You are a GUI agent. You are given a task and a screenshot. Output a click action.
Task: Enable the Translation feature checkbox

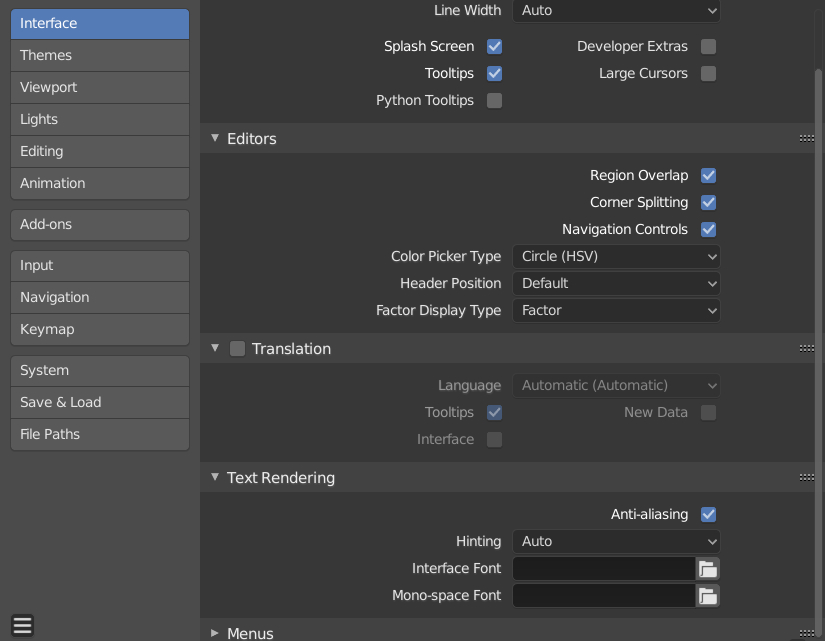(x=237, y=348)
